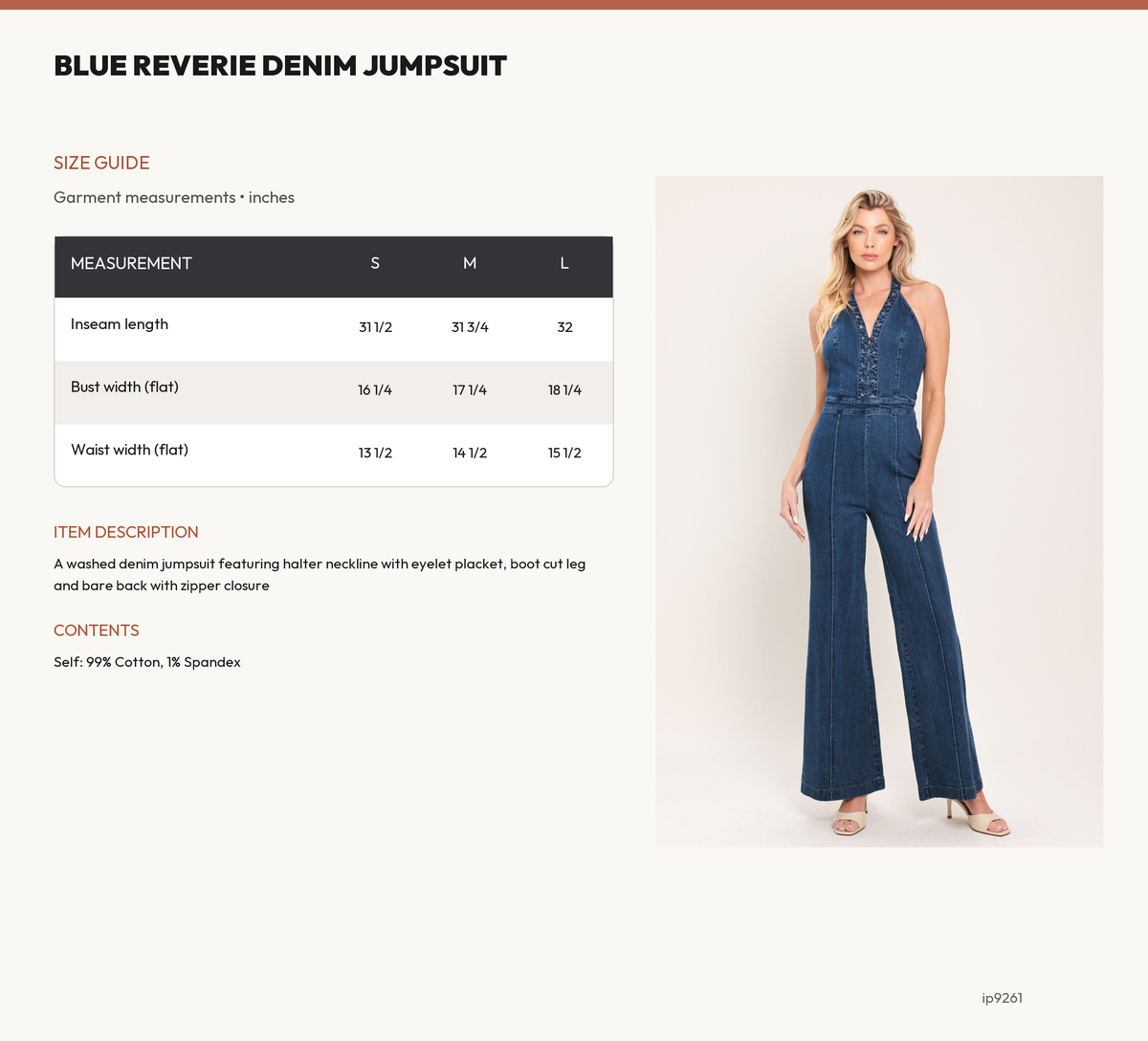Click the Waist width (flat) row label

129,450
